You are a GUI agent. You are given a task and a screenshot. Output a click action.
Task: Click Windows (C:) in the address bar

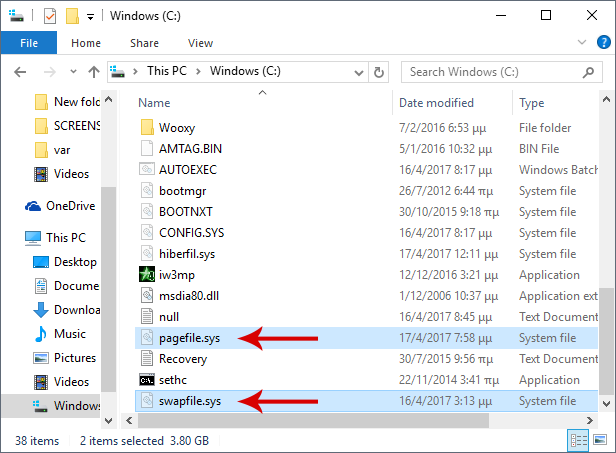pyautogui.click(x=245, y=71)
